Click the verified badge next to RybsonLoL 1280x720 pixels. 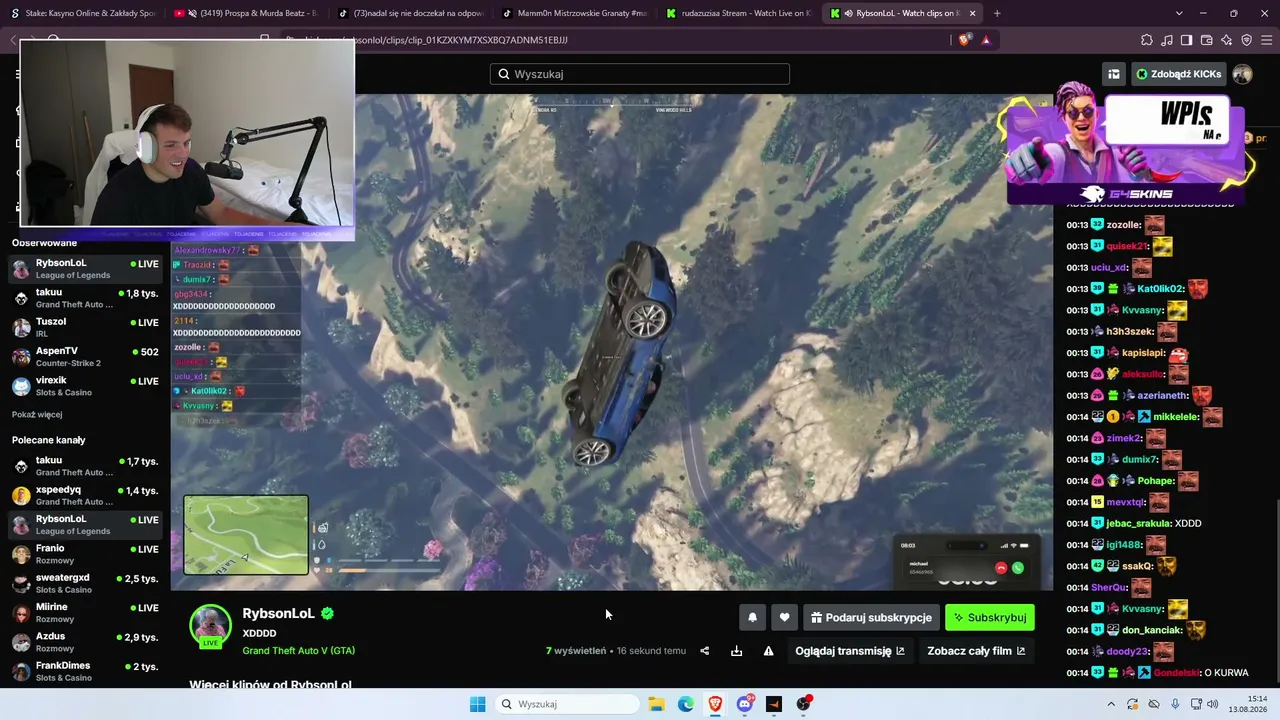[328, 614]
